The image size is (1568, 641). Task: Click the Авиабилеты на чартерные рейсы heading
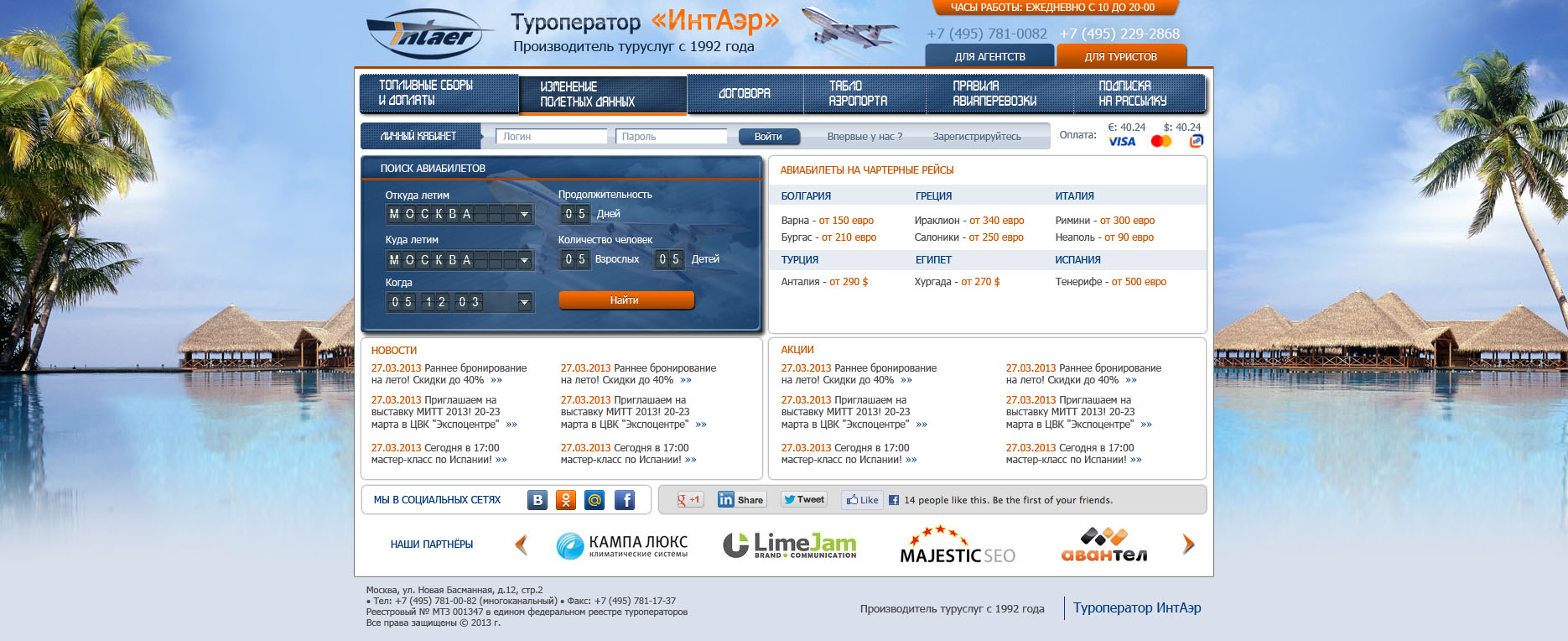click(867, 170)
